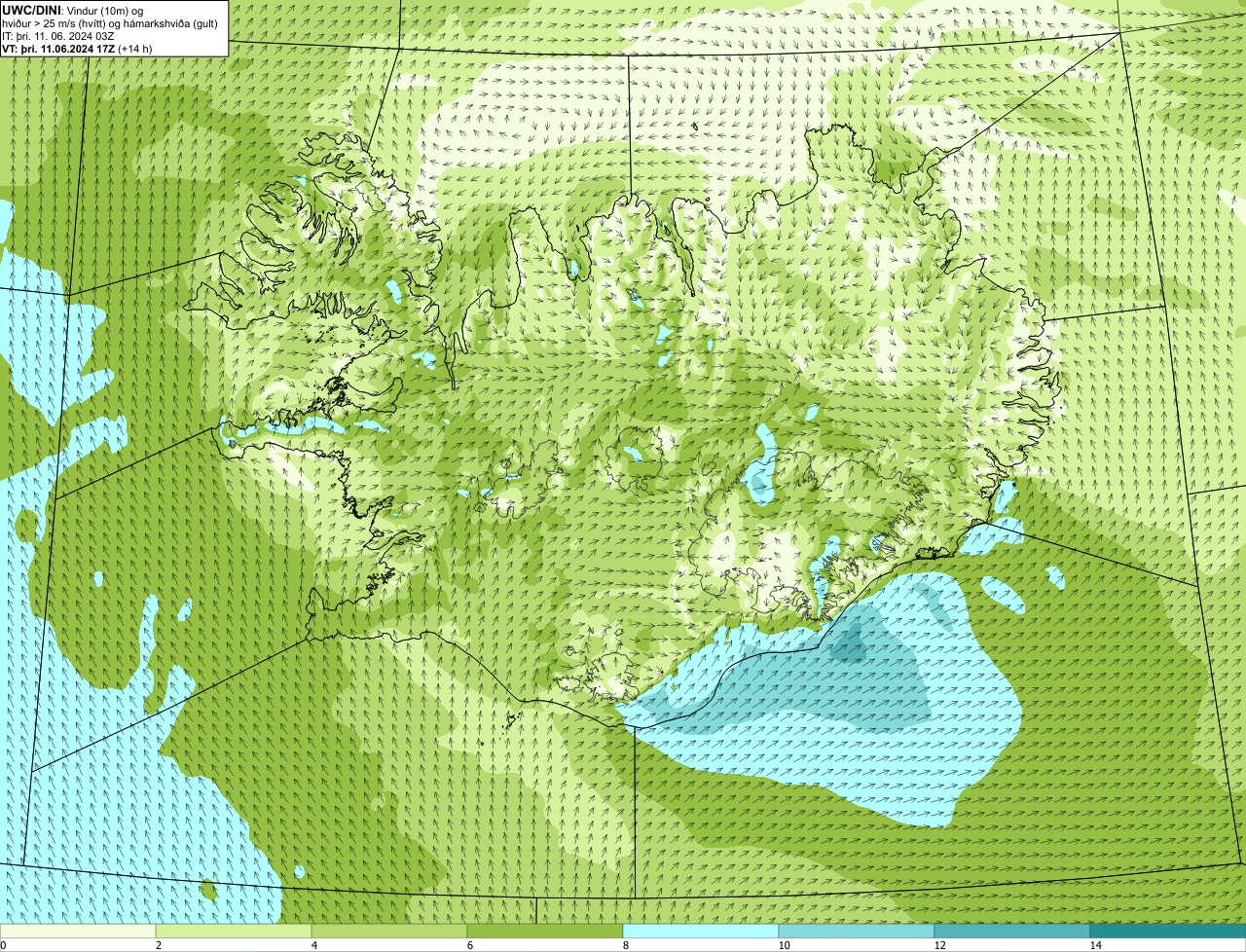1246x952 pixels.
Task: Click the scale tick label "12"
Action: point(939,945)
